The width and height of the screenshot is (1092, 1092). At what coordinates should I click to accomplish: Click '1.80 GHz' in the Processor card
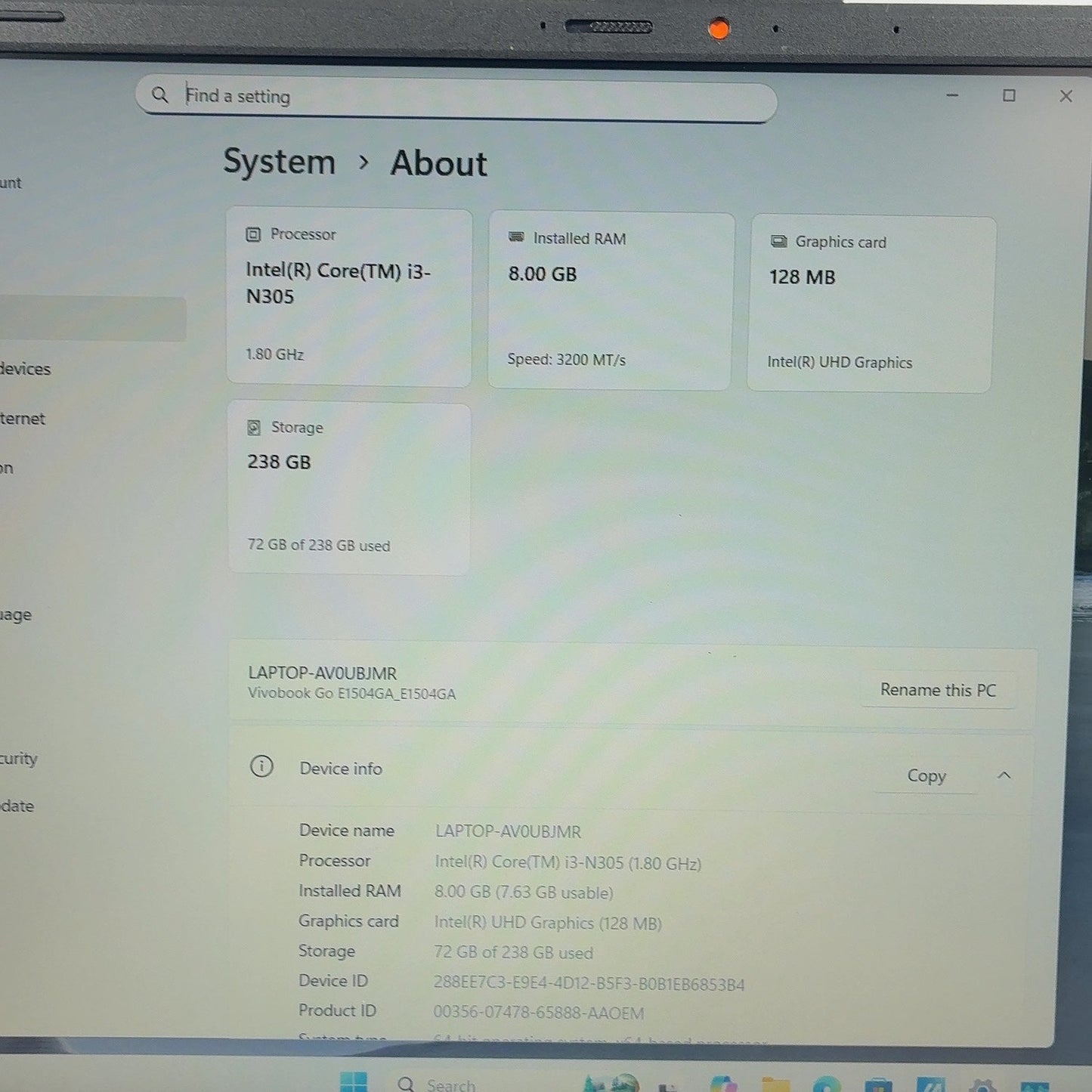[x=274, y=354]
